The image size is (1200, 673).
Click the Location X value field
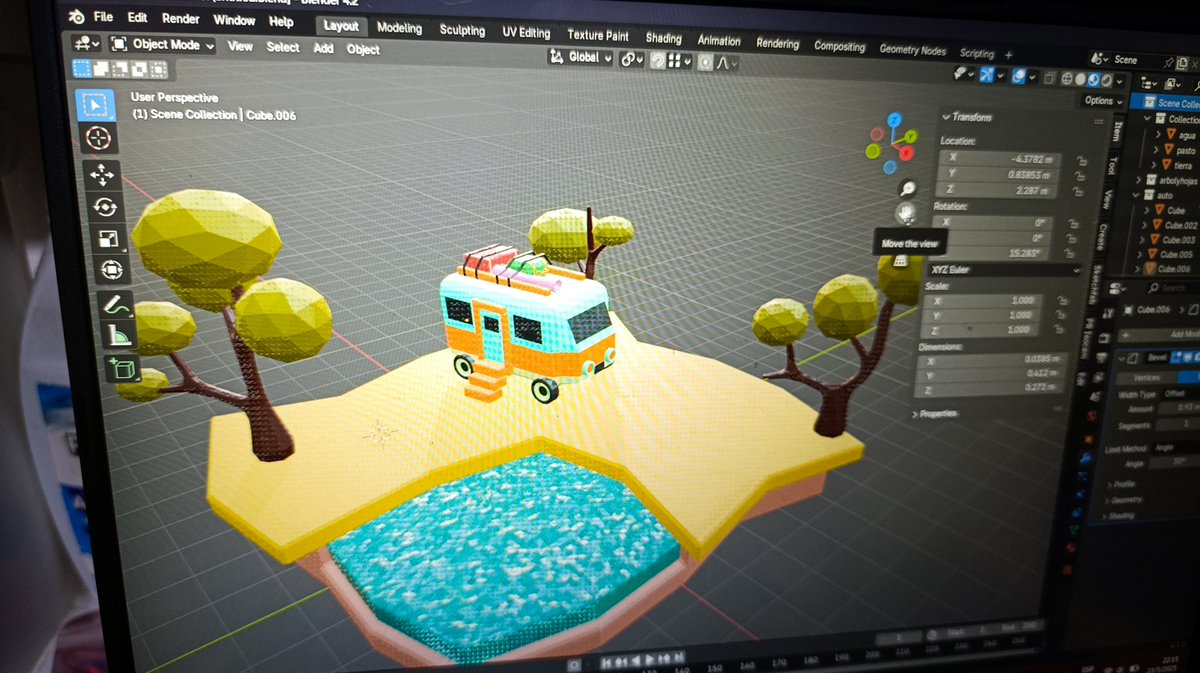click(1000, 159)
